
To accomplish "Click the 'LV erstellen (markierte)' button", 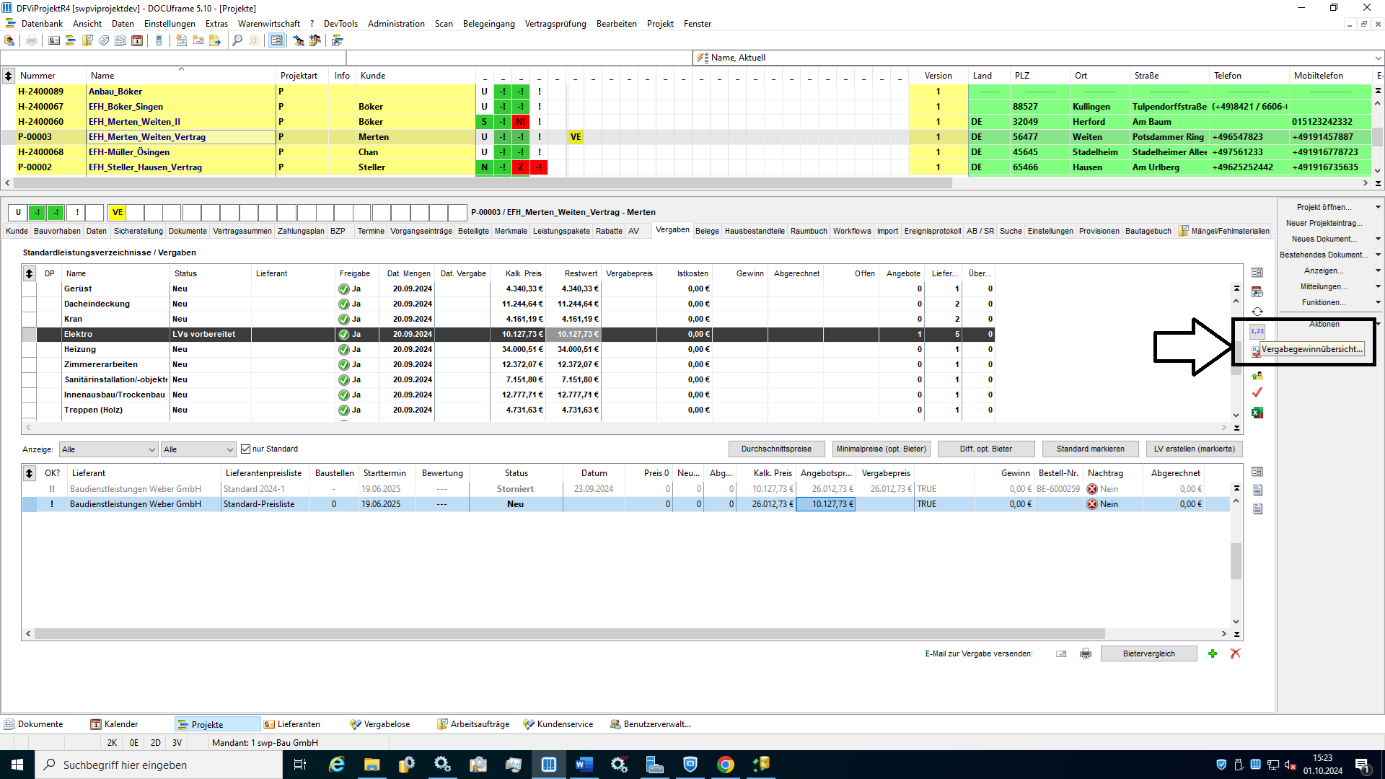I will point(1193,449).
